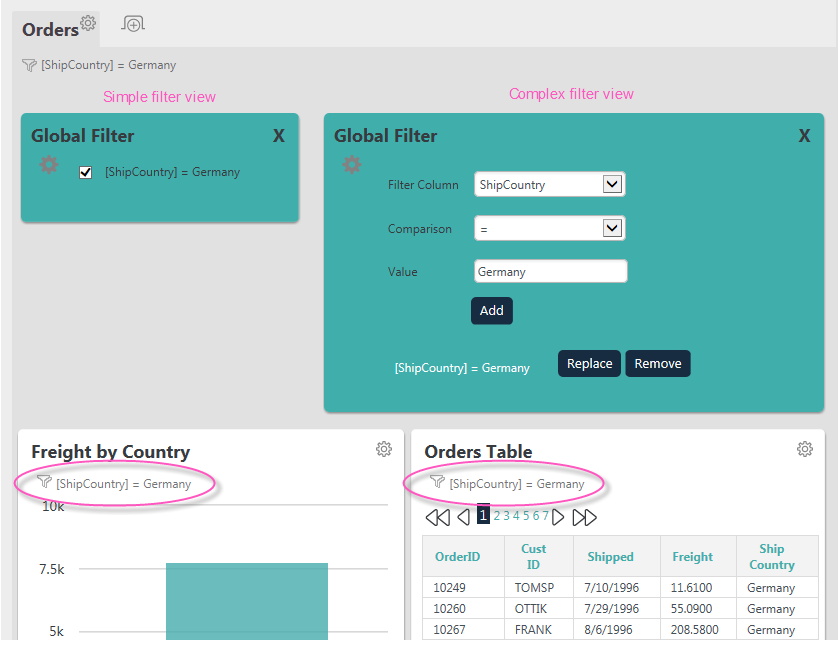The width and height of the screenshot is (838, 661).
Task: Select page 1 in table pager
Action: (x=483, y=515)
